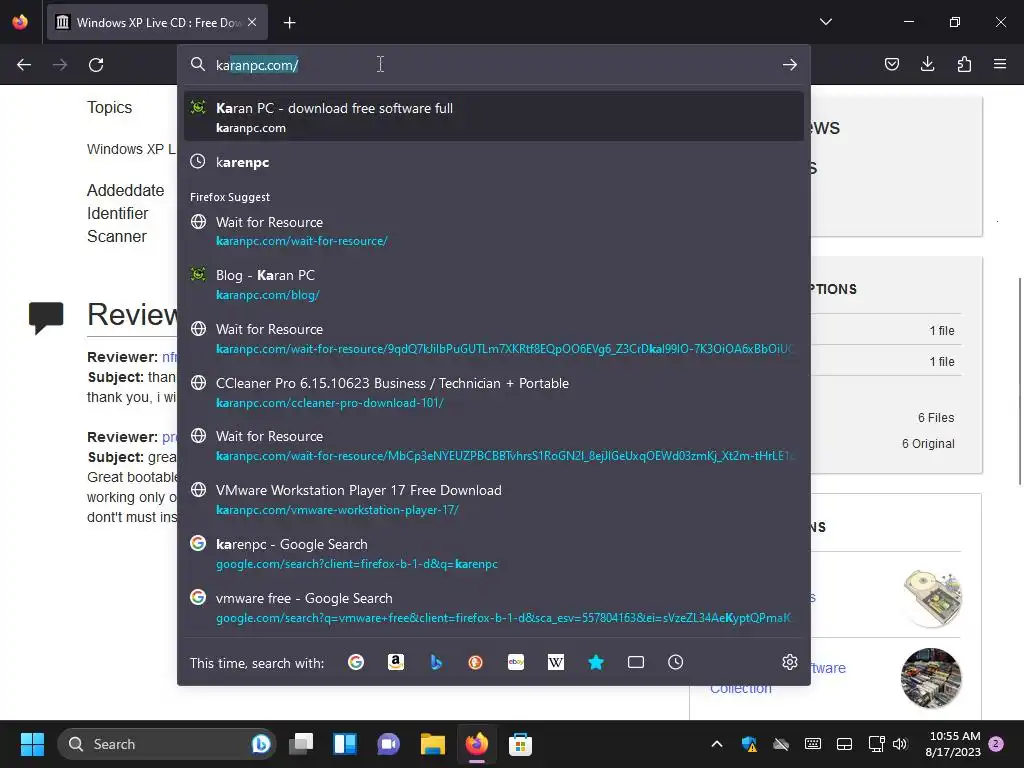Select Wait for Resource MbCp3eNY suggestion
The height and width of the screenshot is (768, 1024).
(494, 446)
